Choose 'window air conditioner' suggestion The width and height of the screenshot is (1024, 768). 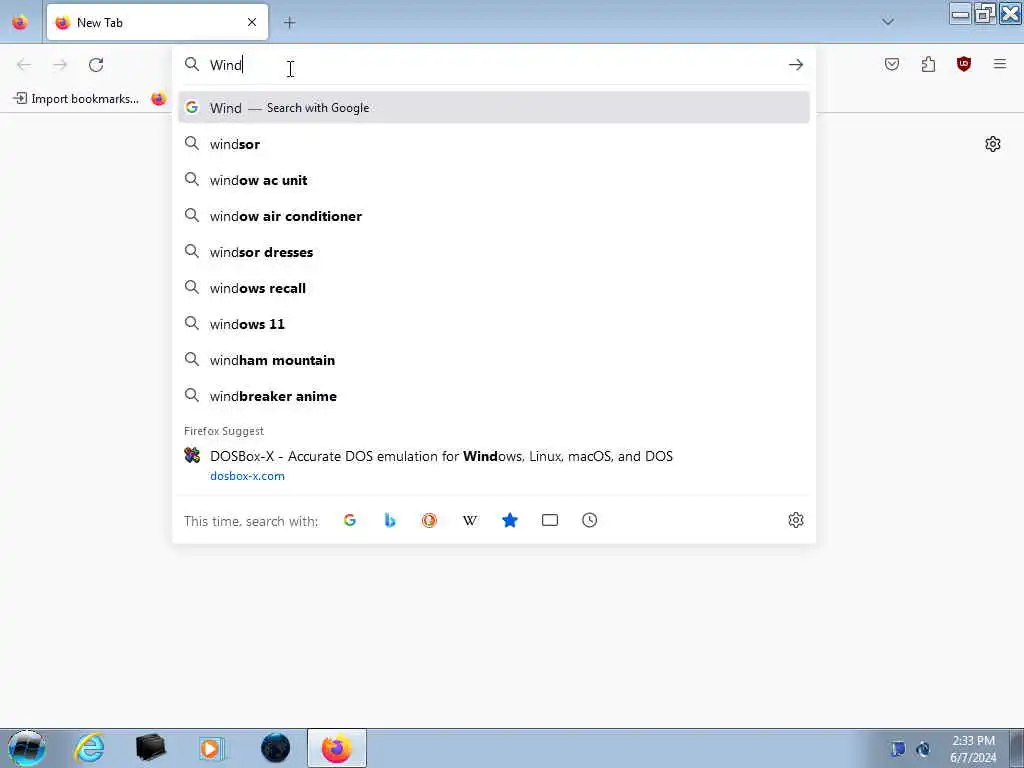pos(494,216)
